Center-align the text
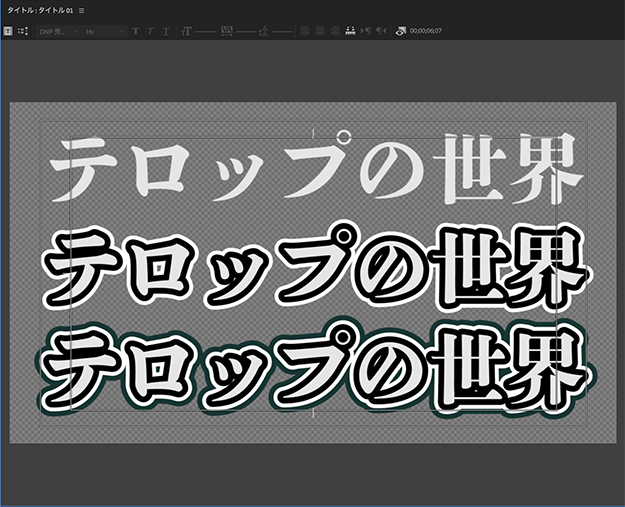The image size is (625, 507). [319, 31]
